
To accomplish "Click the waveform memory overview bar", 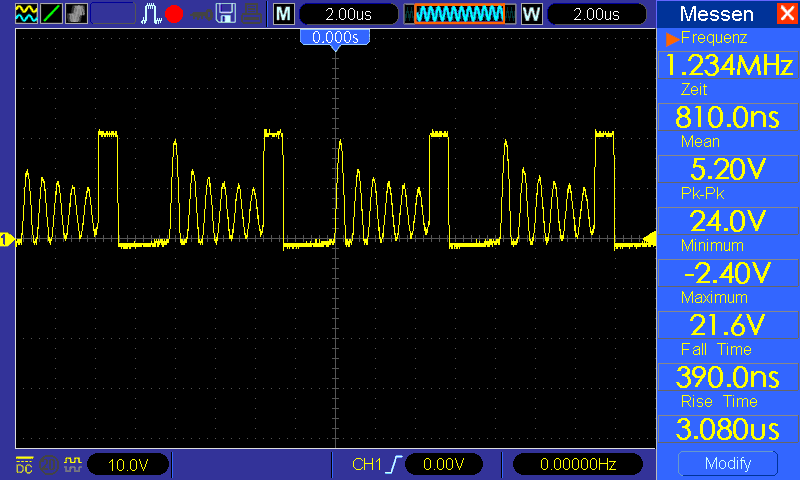I will pos(460,14).
